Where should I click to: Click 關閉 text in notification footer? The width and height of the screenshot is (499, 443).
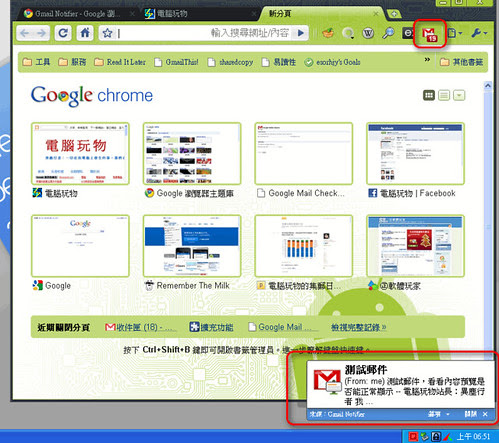(x=470, y=414)
